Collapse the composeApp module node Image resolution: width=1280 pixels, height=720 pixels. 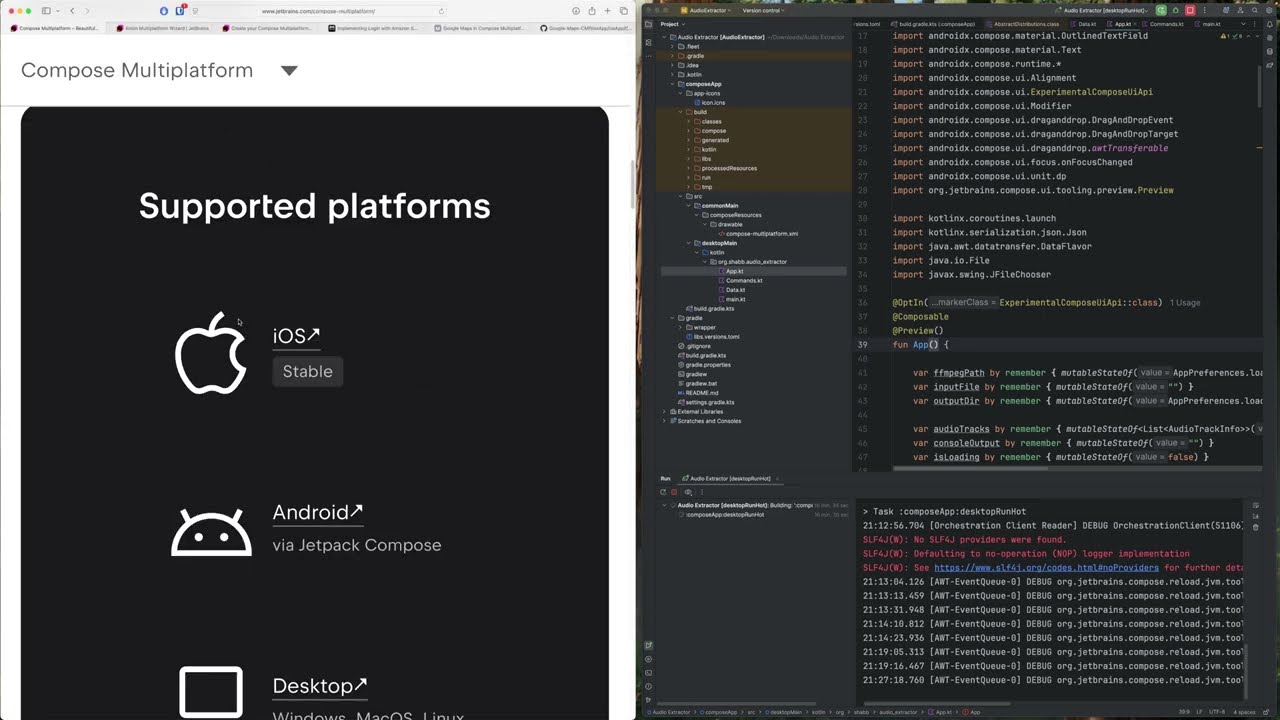[x=673, y=84]
